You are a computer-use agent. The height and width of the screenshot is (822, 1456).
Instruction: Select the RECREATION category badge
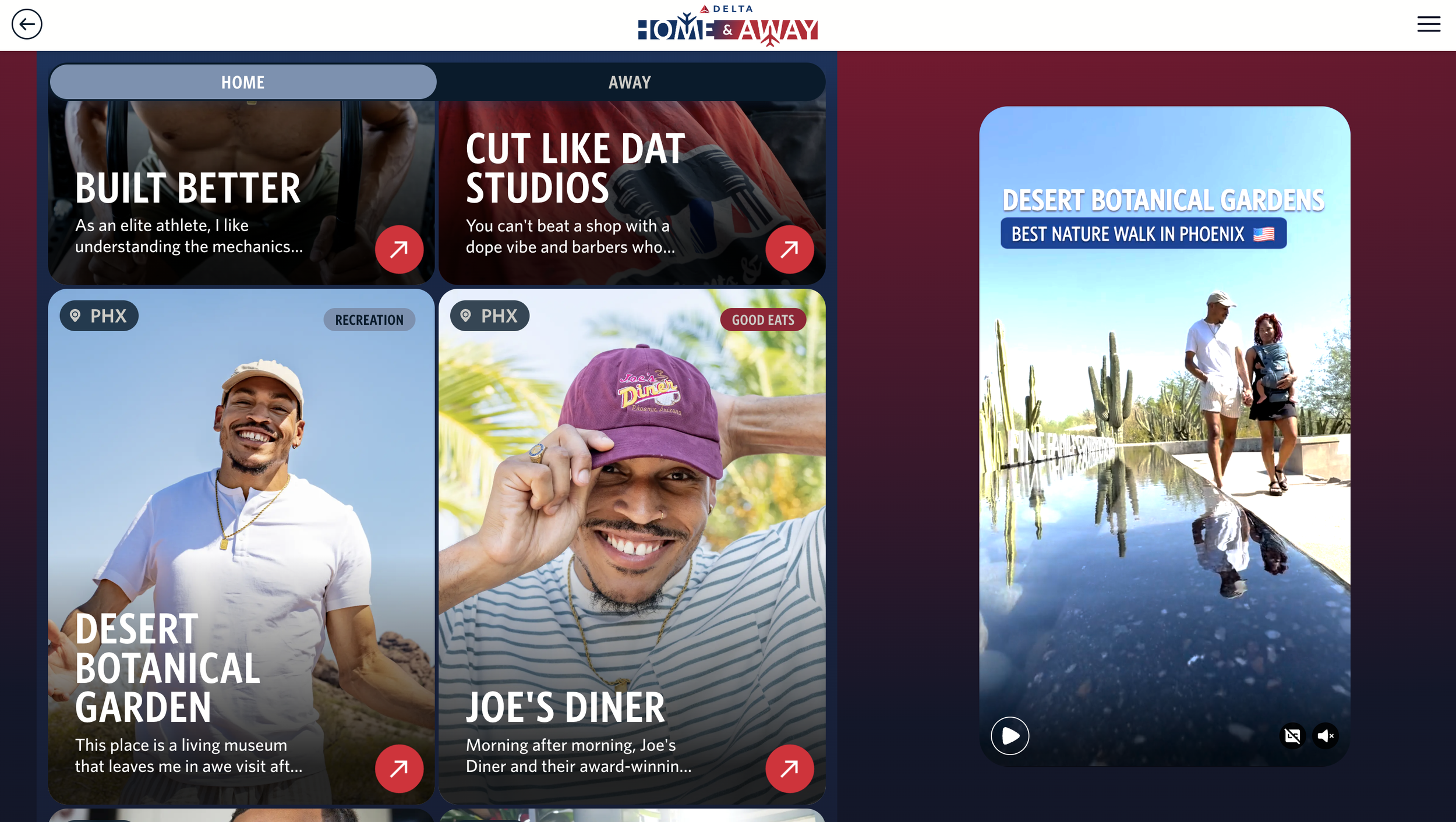point(369,320)
